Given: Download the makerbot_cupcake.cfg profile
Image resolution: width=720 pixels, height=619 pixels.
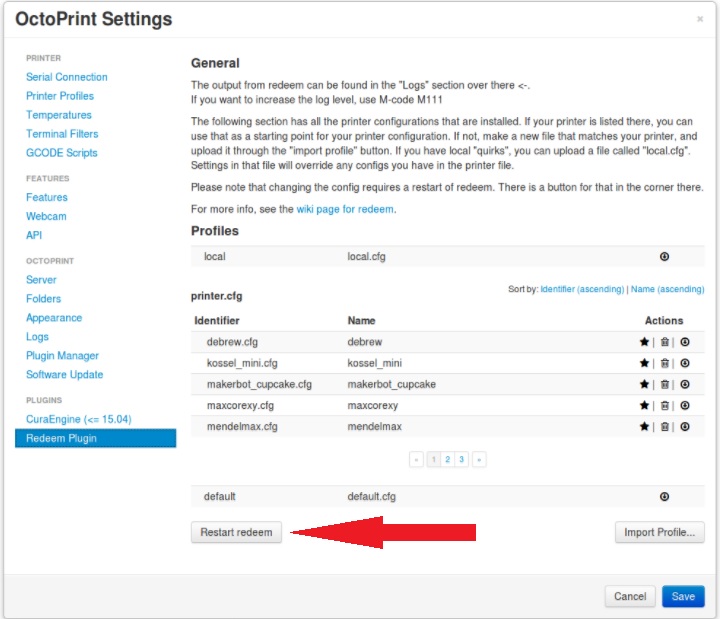Looking at the screenshot, I should pyautogui.click(x=685, y=384).
